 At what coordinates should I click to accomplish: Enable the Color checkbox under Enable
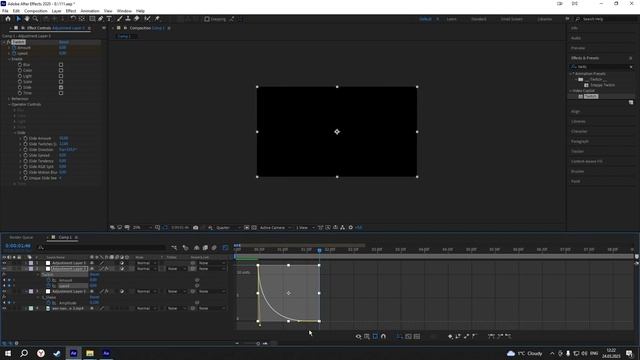click(x=61, y=70)
